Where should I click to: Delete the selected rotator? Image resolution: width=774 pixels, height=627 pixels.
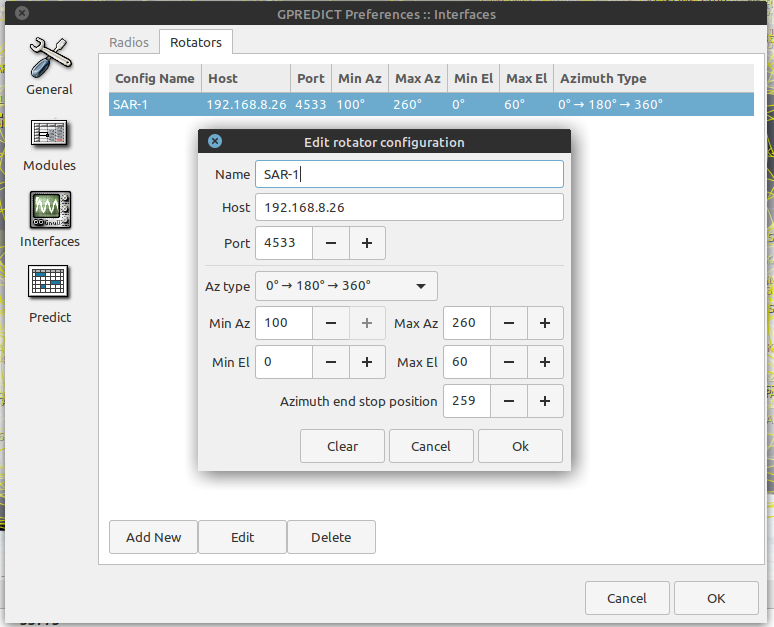coord(331,537)
